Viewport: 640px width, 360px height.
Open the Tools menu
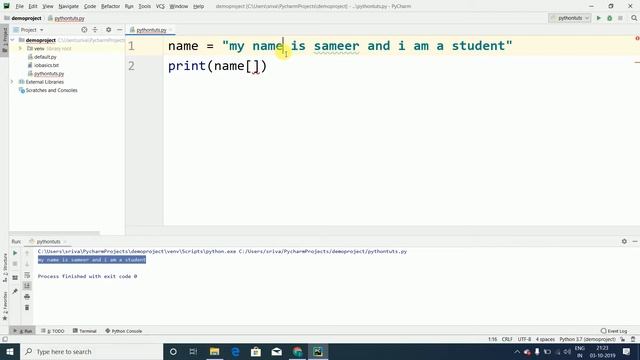(x=144, y=6)
